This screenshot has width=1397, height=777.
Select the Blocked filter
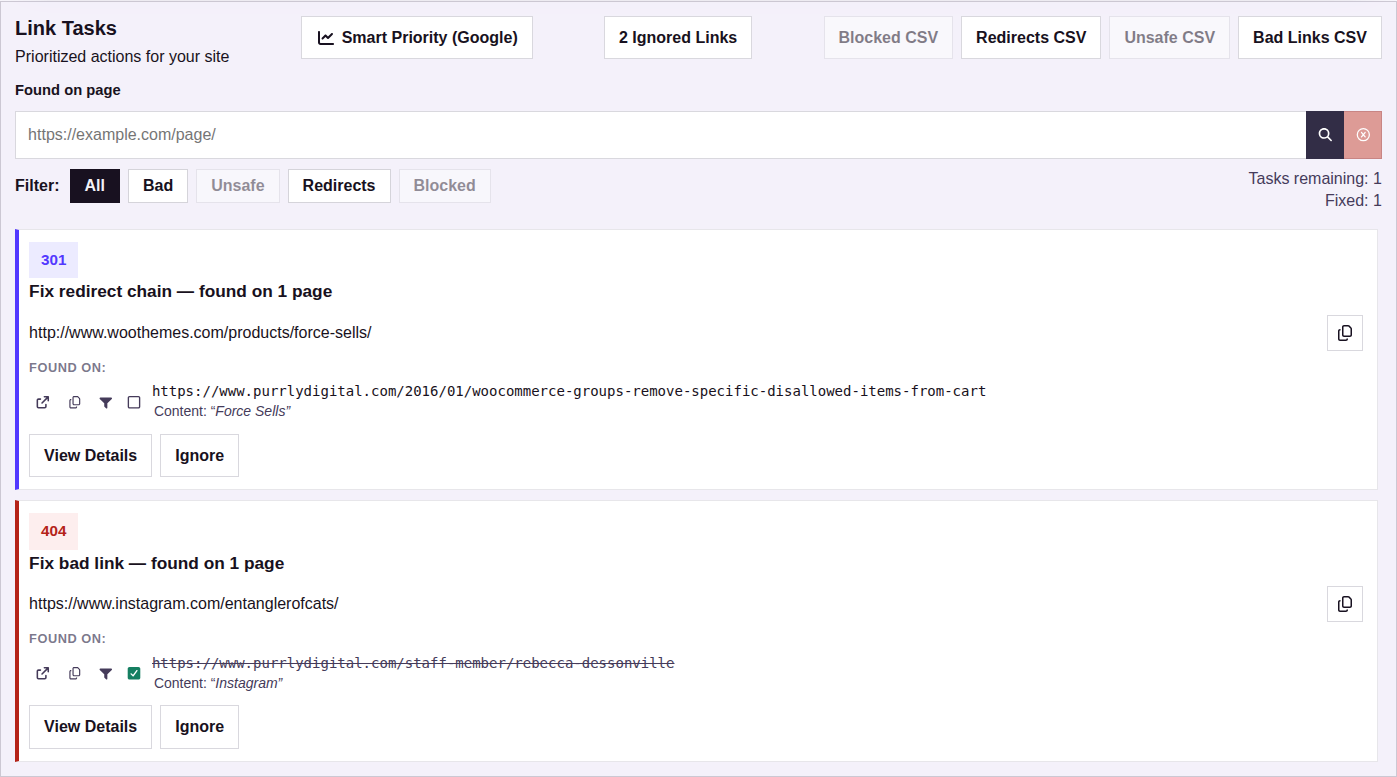pyautogui.click(x=445, y=186)
